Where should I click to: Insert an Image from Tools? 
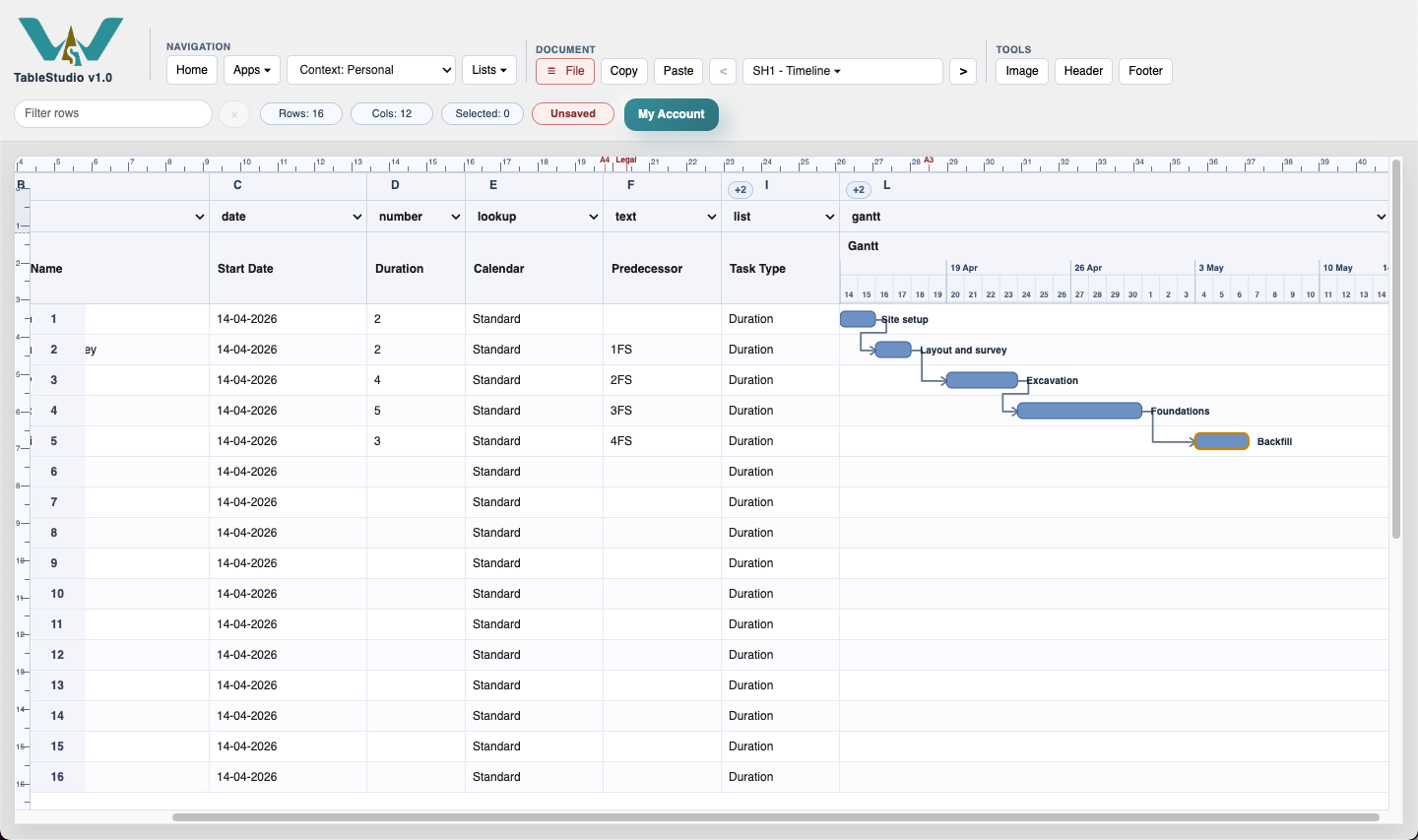click(1022, 71)
